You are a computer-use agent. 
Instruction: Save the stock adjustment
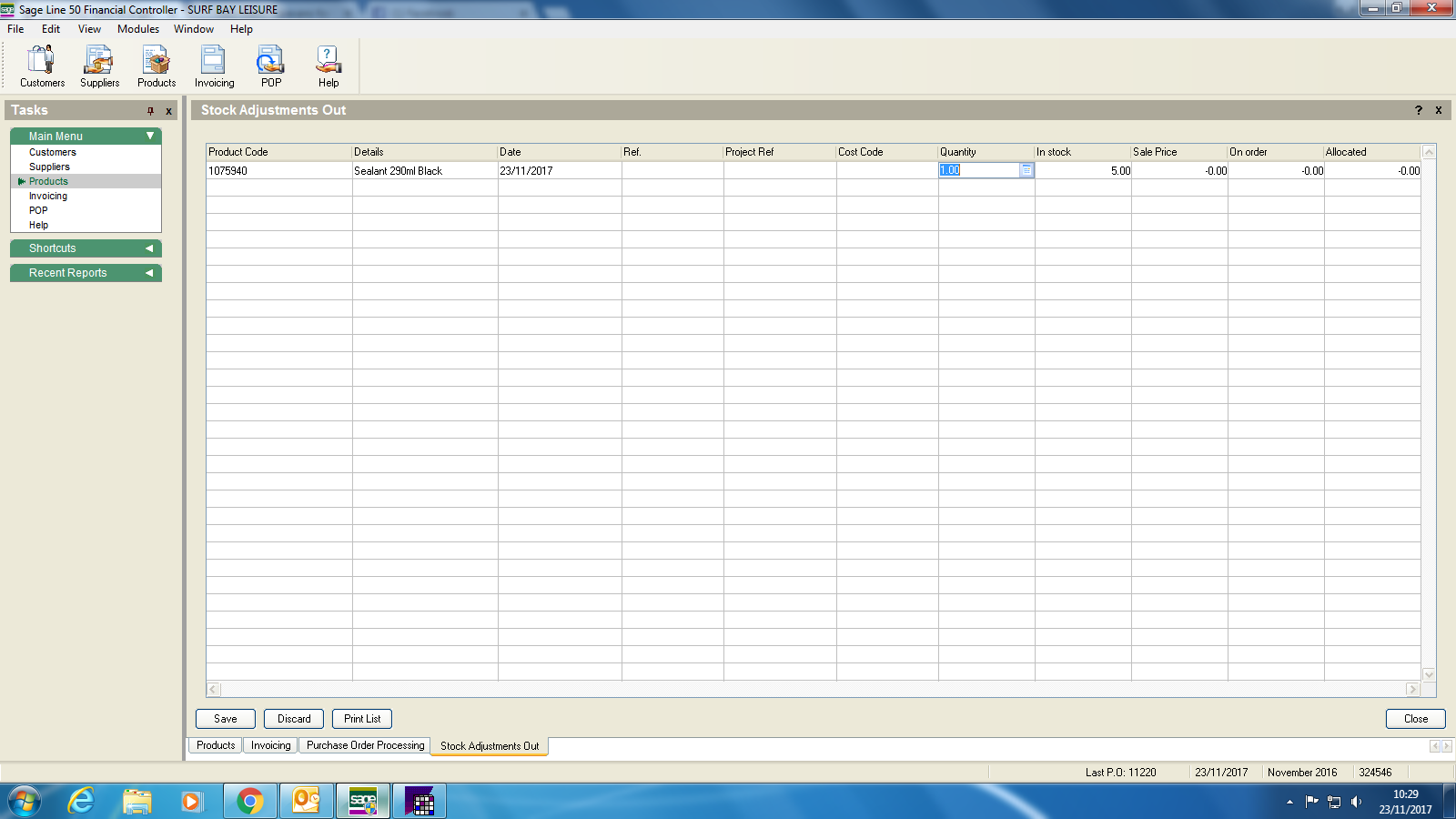[225, 719]
